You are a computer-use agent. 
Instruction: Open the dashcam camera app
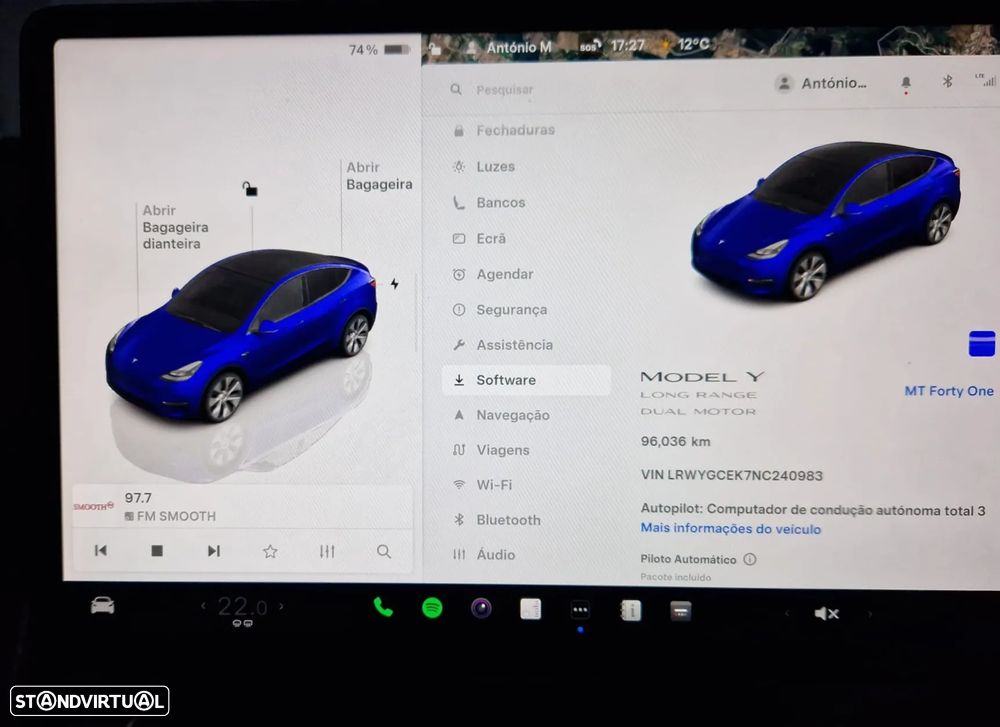(482, 608)
